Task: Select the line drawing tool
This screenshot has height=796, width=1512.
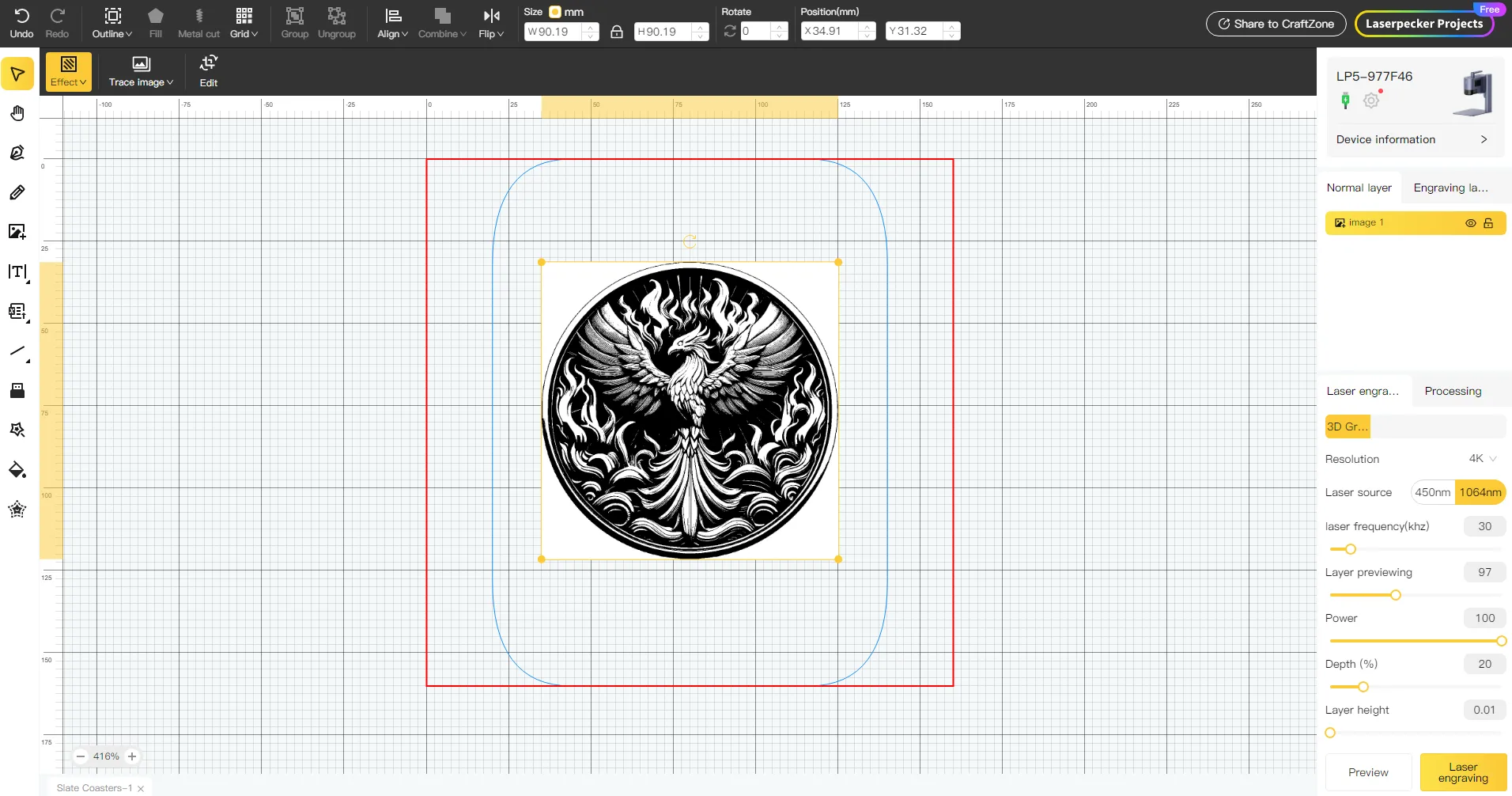Action: (x=17, y=351)
